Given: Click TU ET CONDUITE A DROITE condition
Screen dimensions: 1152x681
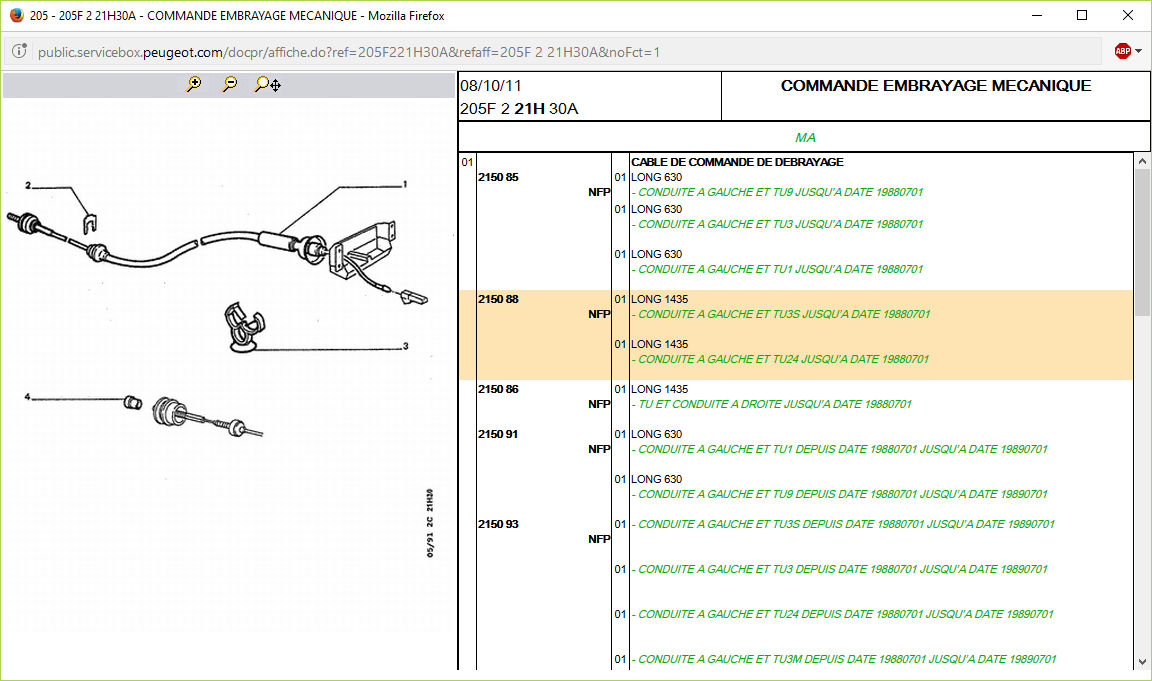Looking at the screenshot, I should (x=771, y=404).
